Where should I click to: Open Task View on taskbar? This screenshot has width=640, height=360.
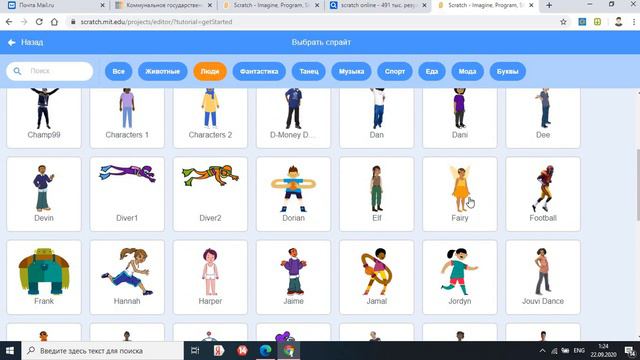click(x=195, y=351)
